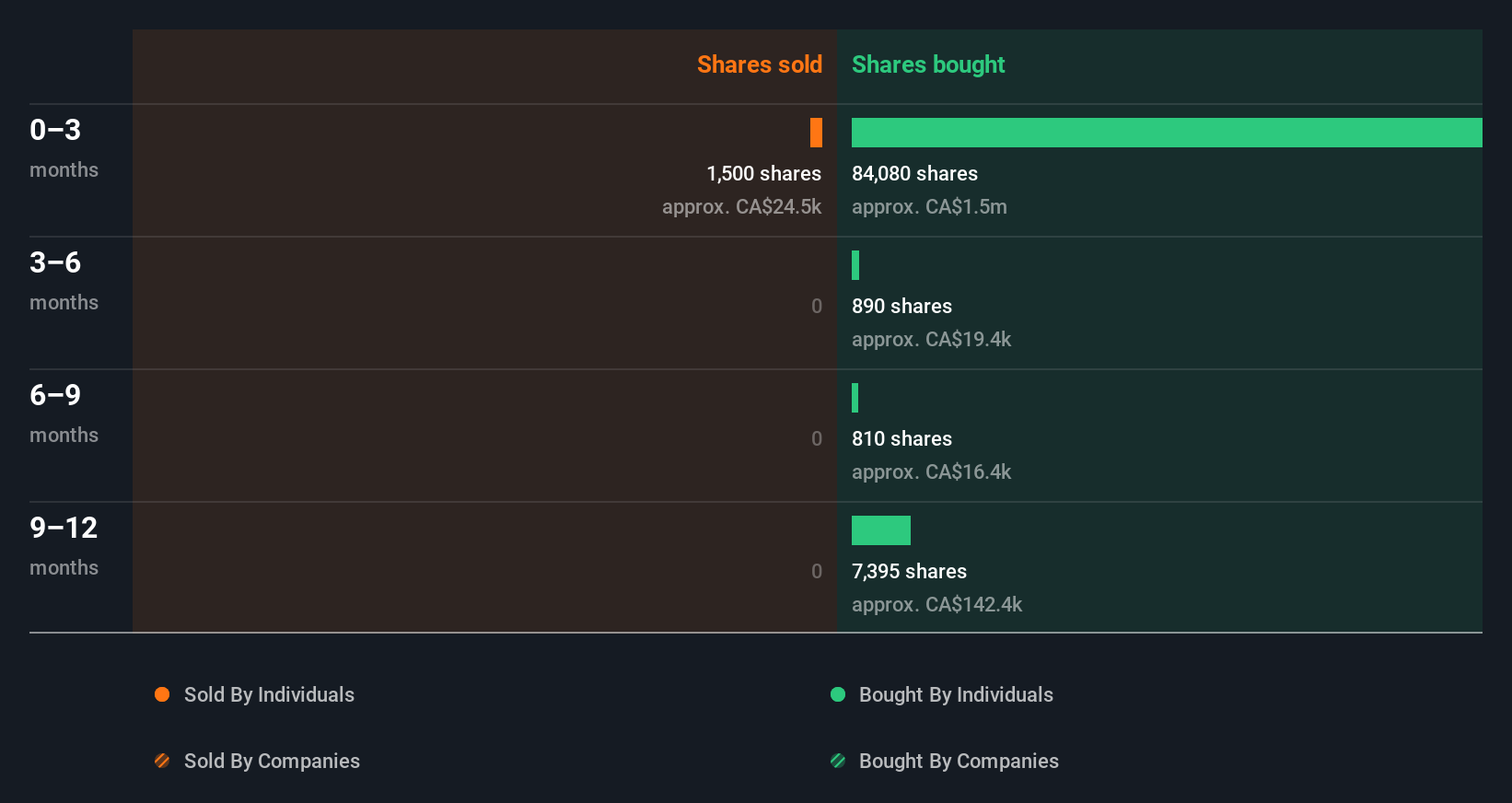Click the 84,080 shares value

pyautogui.click(x=914, y=173)
